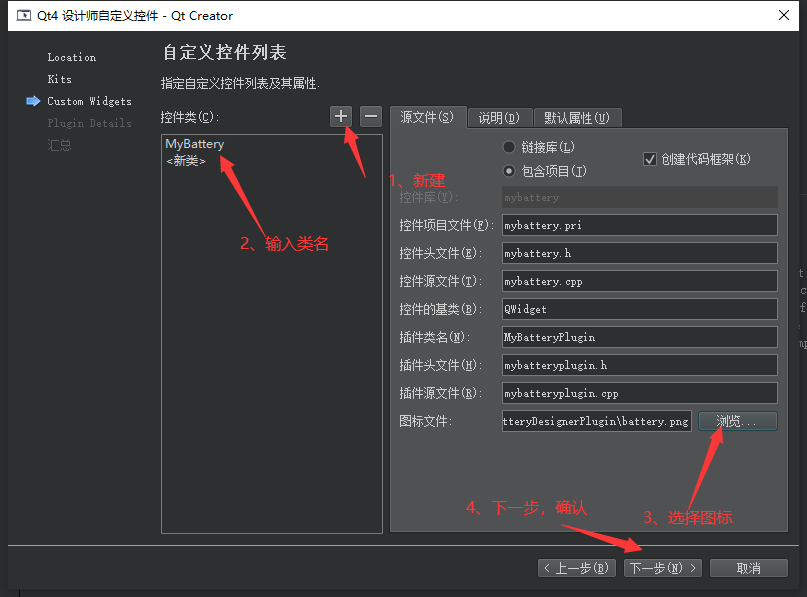The image size is (807, 597).
Task: Cancel the wizard with the 取消 button
Action: [749, 568]
